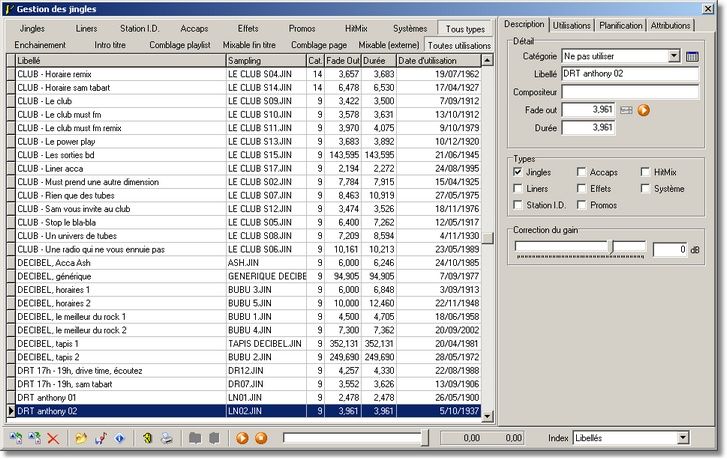Click the yellow-green numbered icon in bottom toolbar
The image size is (727, 460).
point(147,438)
